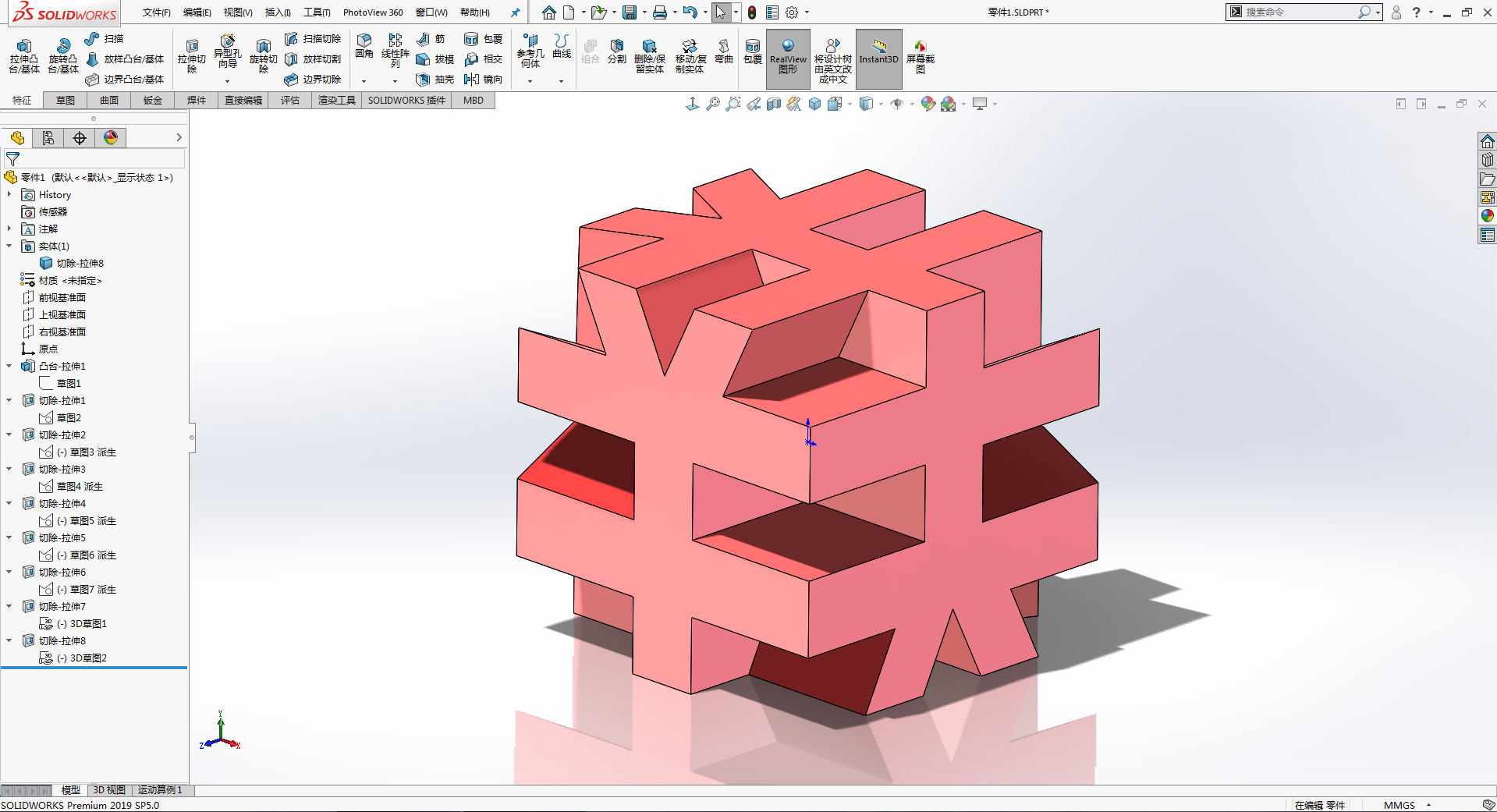Image resolution: width=1497 pixels, height=812 pixels.
Task: Open the MMGS unit system dropdown
Action: 1428,805
